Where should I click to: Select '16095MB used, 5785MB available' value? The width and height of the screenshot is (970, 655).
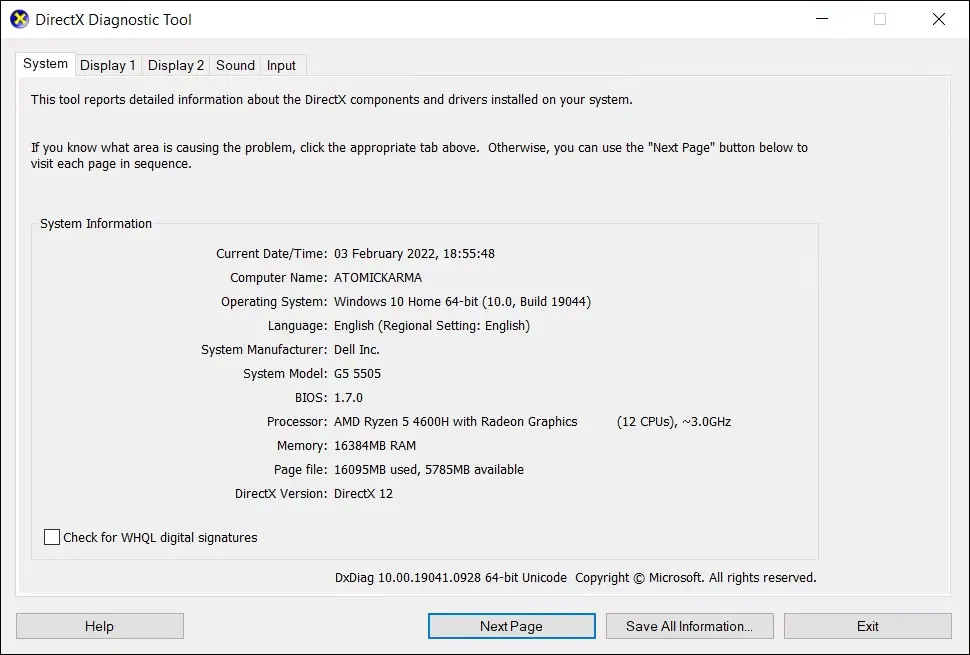tap(429, 469)
